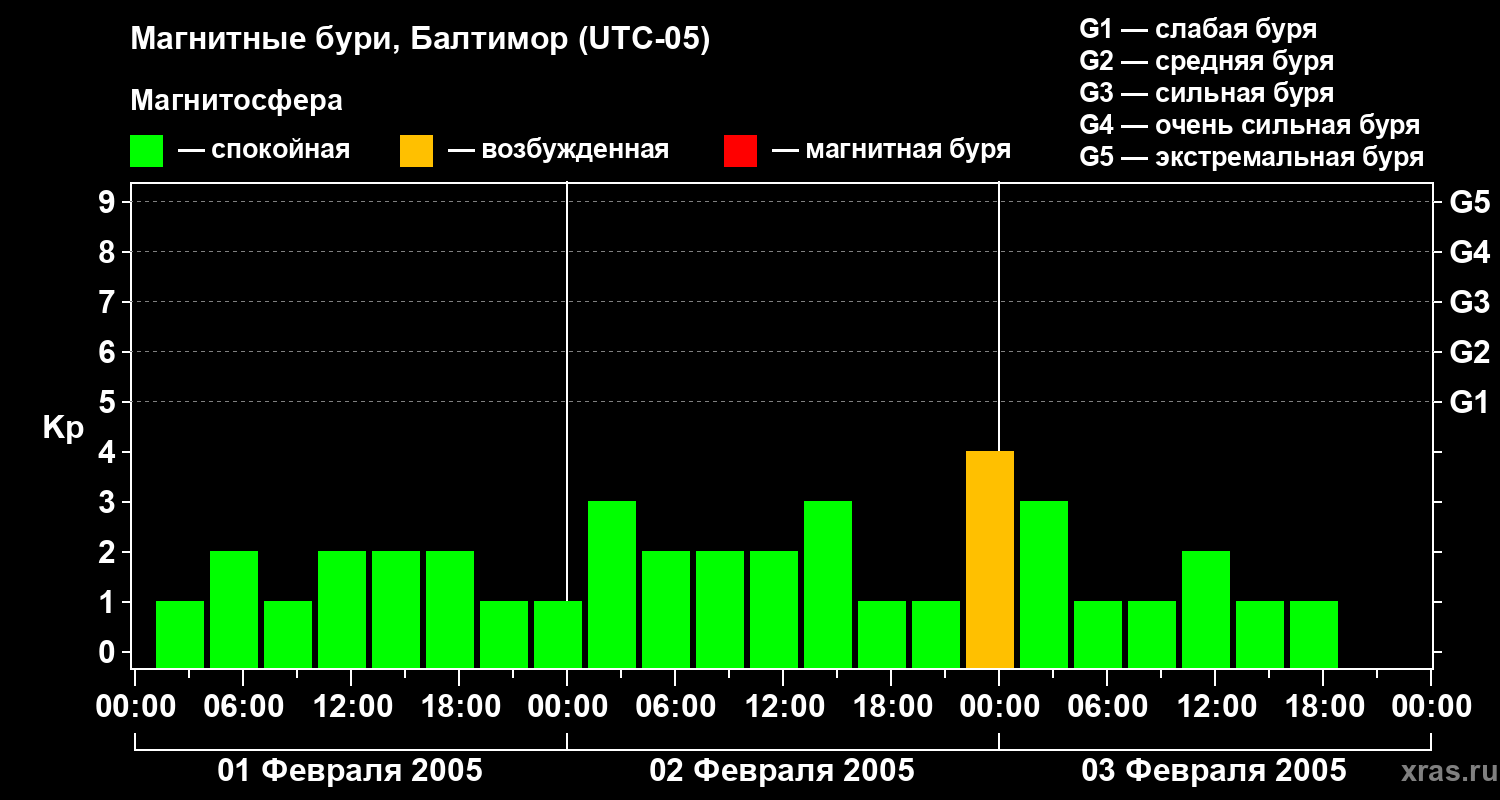This screenshot has width=1500, height=800.
Task: Click the last green bar on 03 February
Action: [1314, 635]
